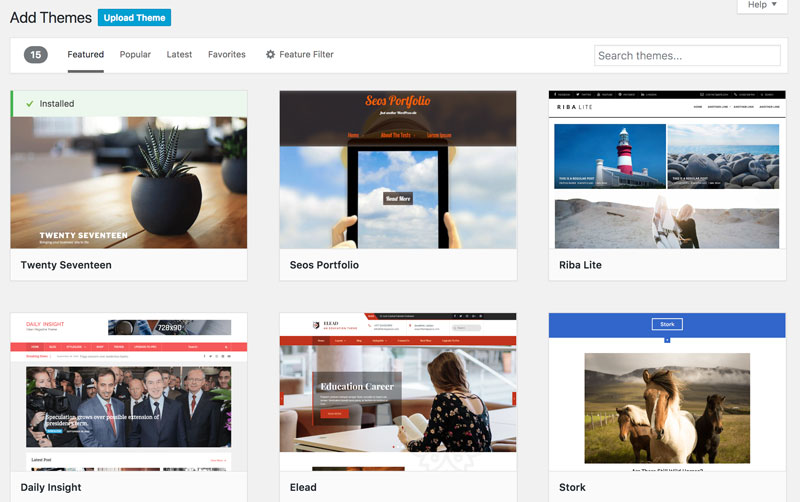The height and width of the screenshot is (502, 800).
Task: View the Daily Insight theme thumbnail
Action: 129,392
